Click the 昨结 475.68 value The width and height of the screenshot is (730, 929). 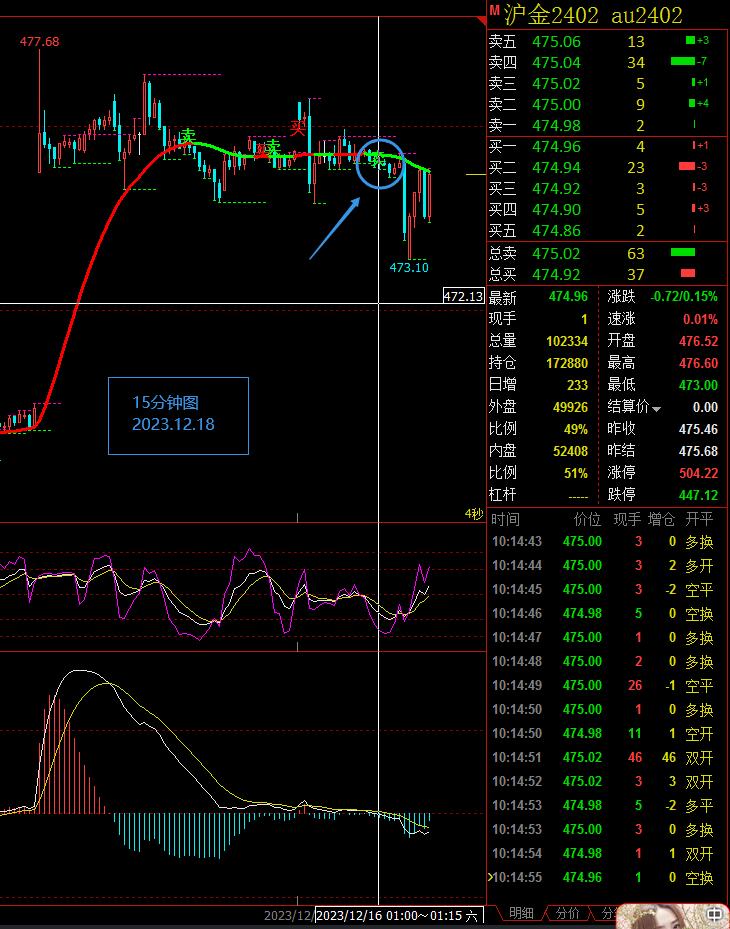(699, 451)
